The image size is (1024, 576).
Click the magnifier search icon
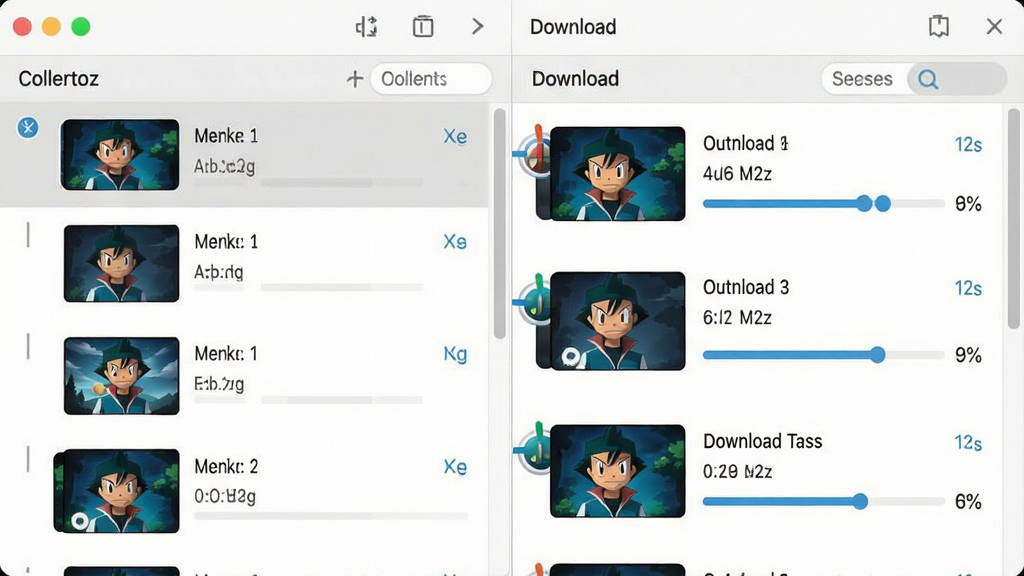tap(928, 80)
